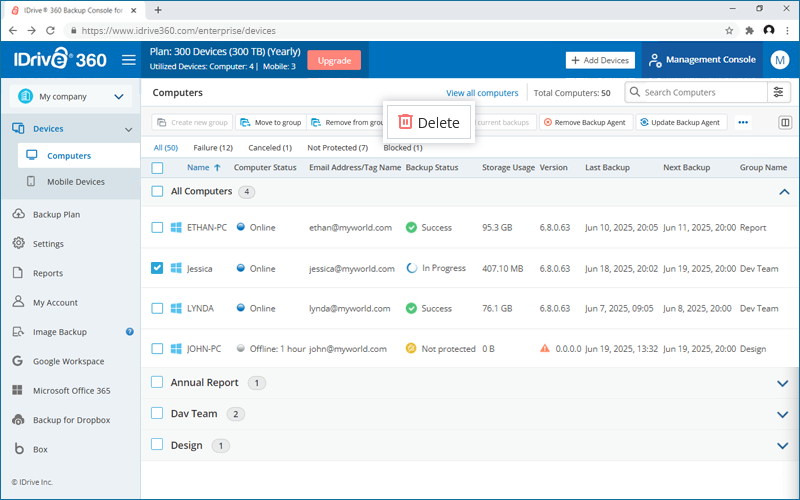Viewport: 800px width, 500px height.
Task: Click the Upgrade button
Action: [x=334, y=60]
